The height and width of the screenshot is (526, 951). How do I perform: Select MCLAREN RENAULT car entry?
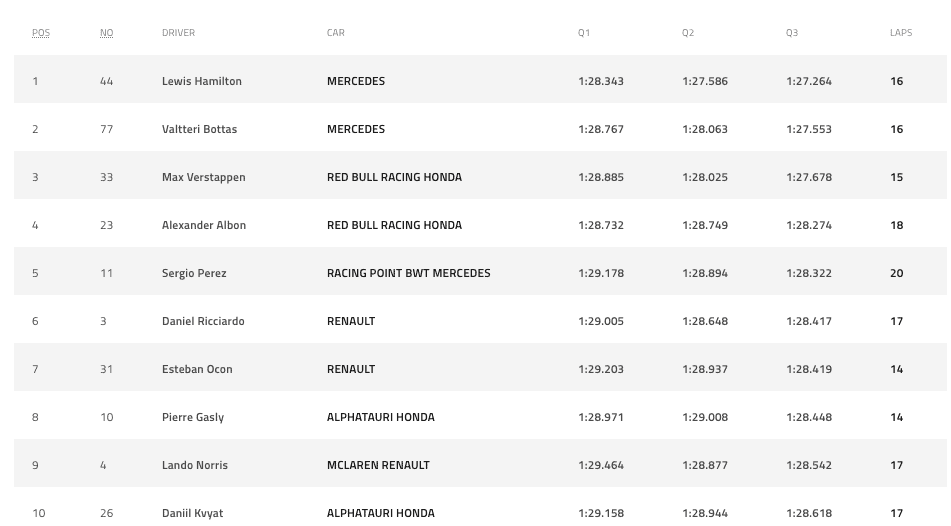tap(378, 465)
